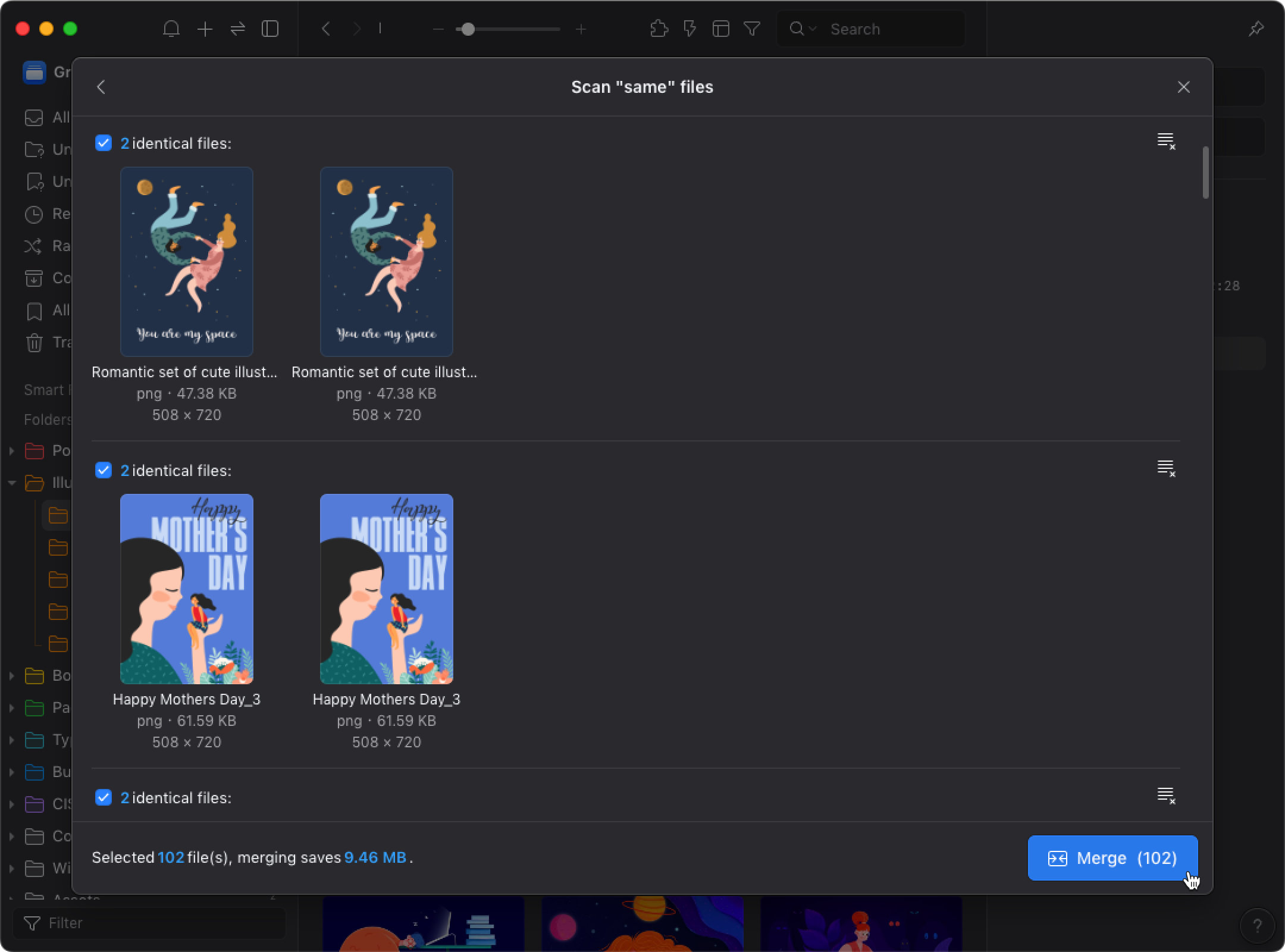Click the back navigation arrow icon
Image resolution: width=1285 pixels, height=952 pixels.
(x=101, y=87)
